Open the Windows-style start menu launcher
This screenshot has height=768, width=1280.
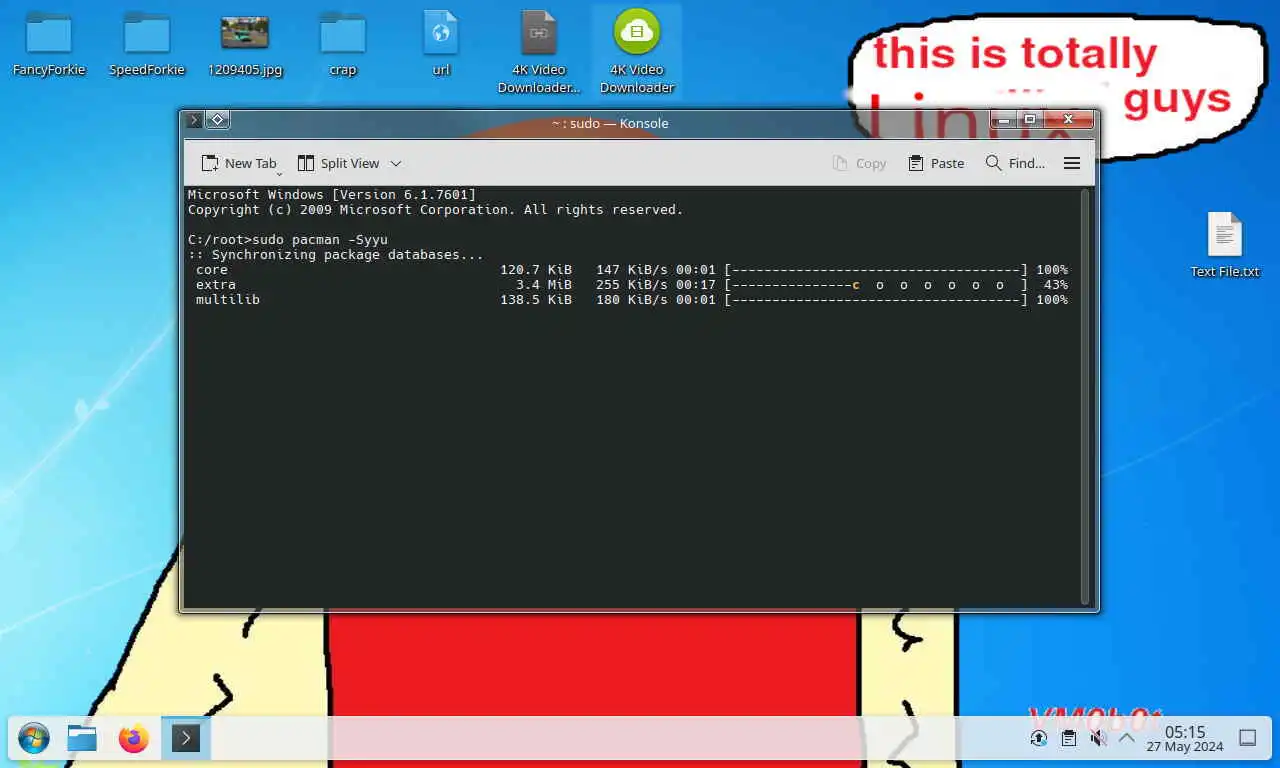point(33,739)
